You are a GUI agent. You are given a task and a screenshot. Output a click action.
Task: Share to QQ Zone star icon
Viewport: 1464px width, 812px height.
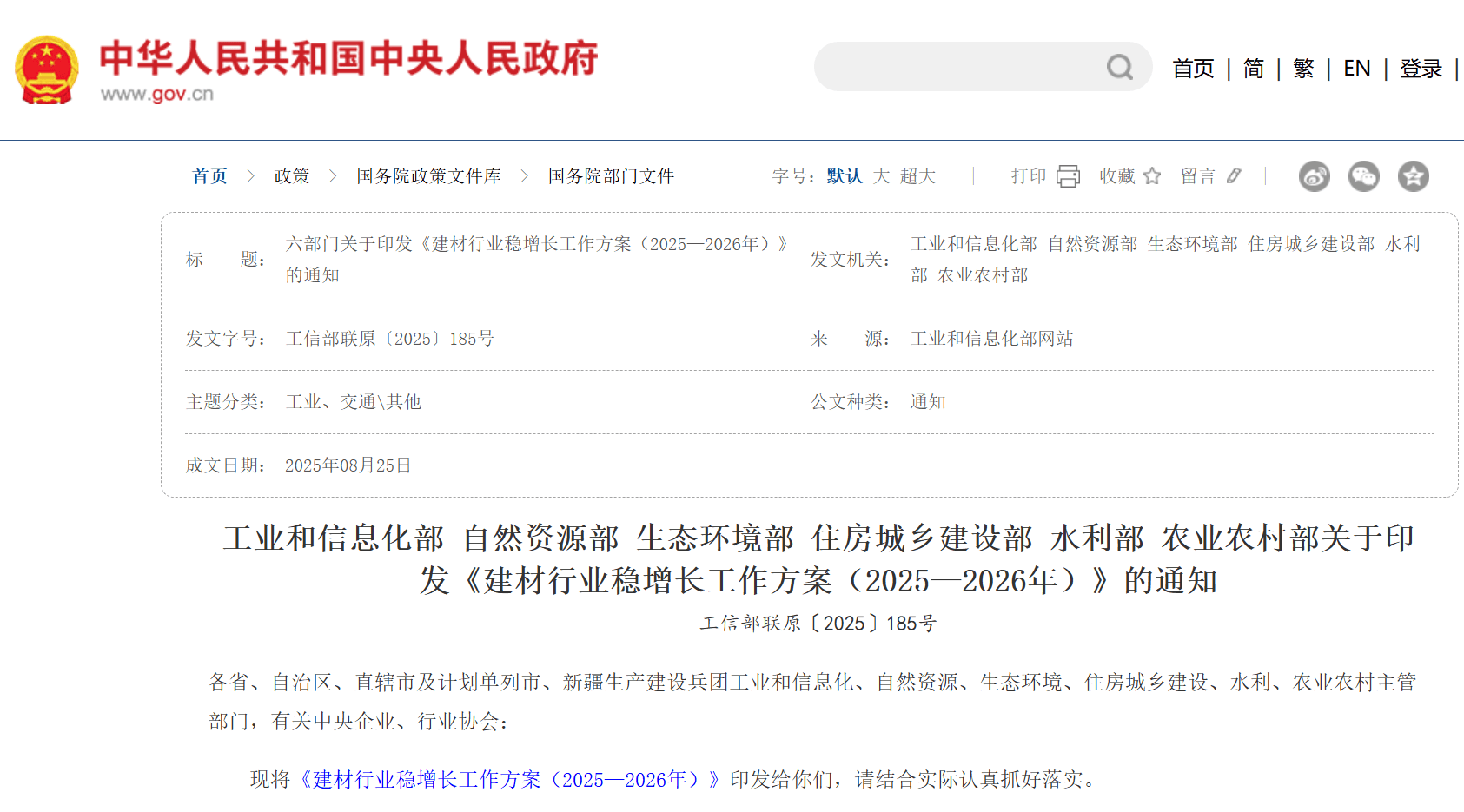pyautogui.click(x=1413, y=176)
